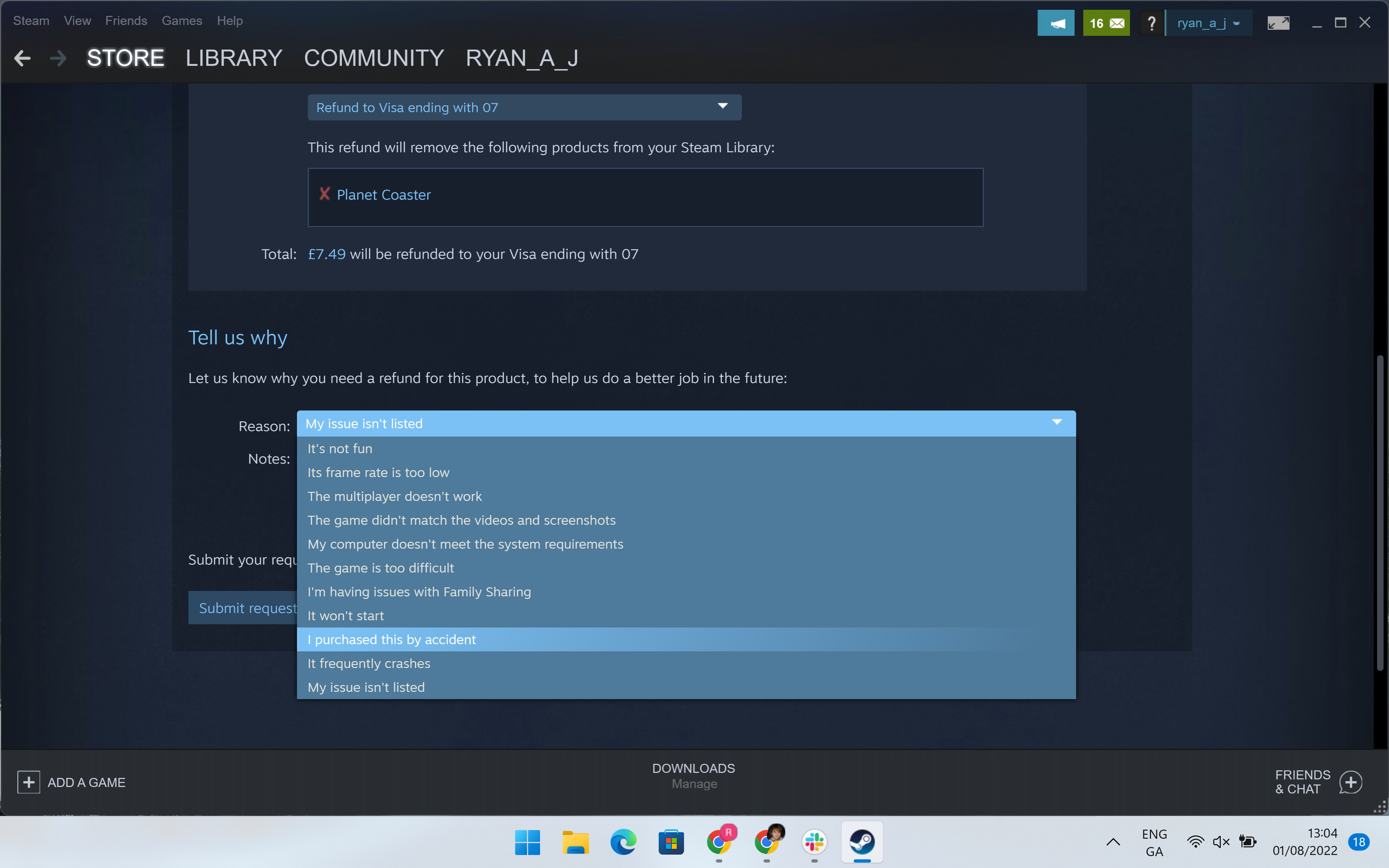Collapse the Reason dropdown header
This screenshot has height=868, width=1389.
[686, 424]
